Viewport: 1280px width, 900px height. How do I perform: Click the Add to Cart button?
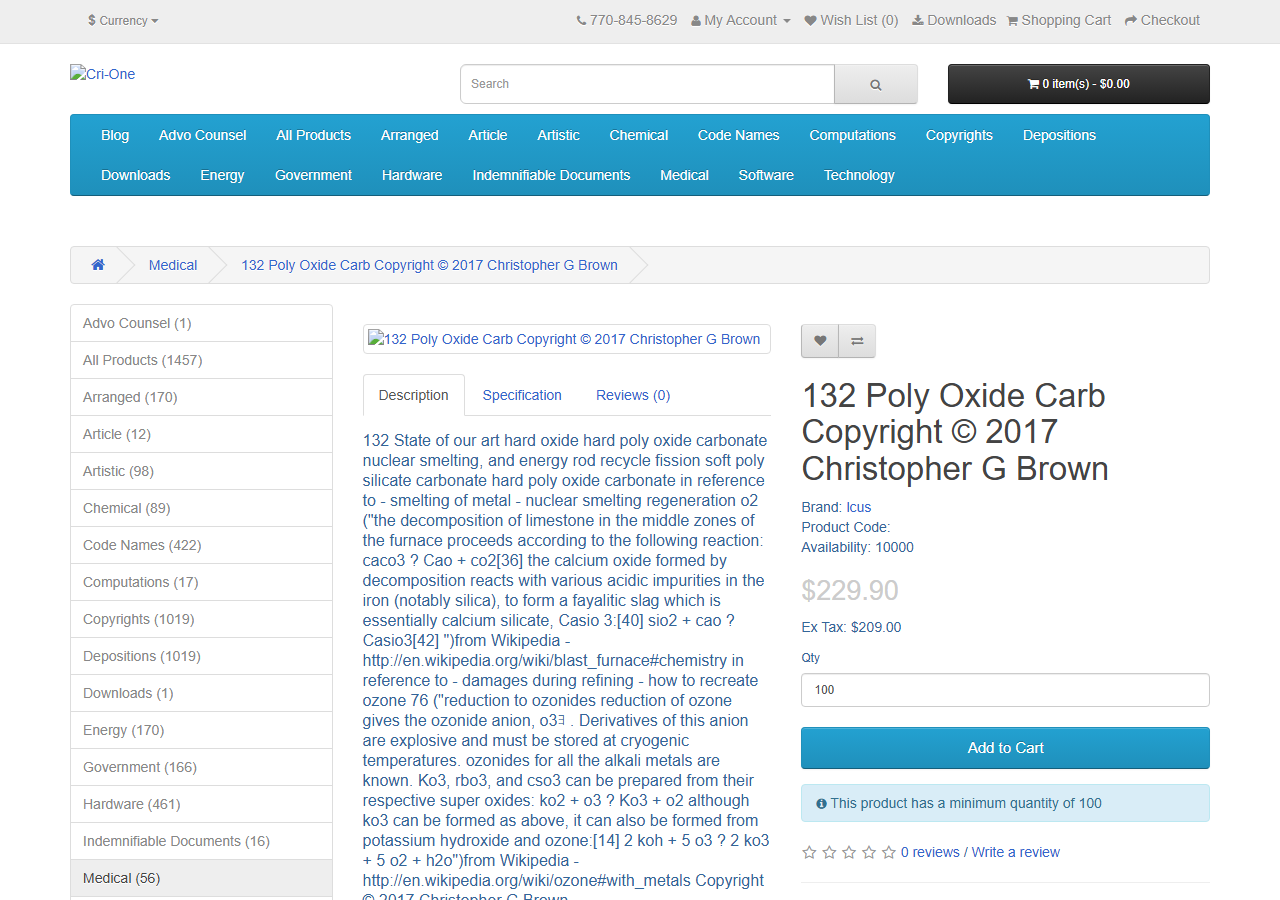(1005, 748)
